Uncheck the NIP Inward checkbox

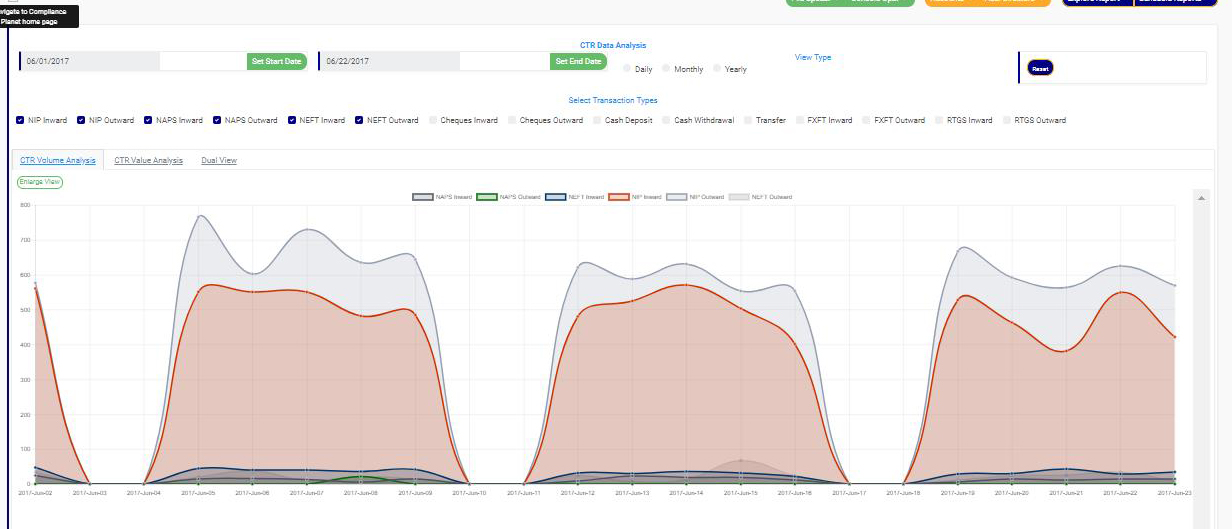point(20,120)
